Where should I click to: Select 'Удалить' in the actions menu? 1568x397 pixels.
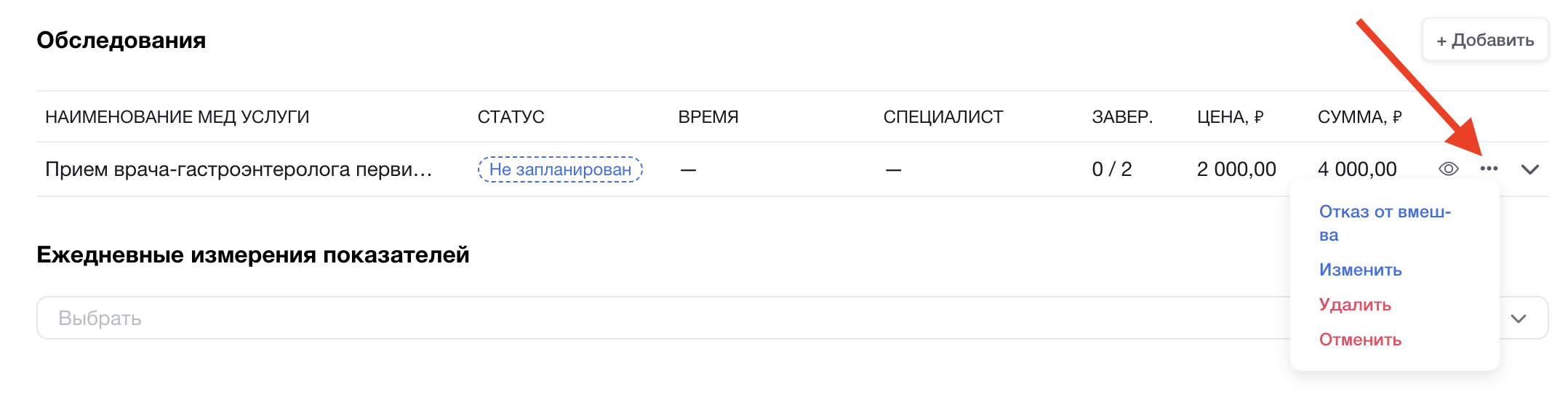[1355, 305]
